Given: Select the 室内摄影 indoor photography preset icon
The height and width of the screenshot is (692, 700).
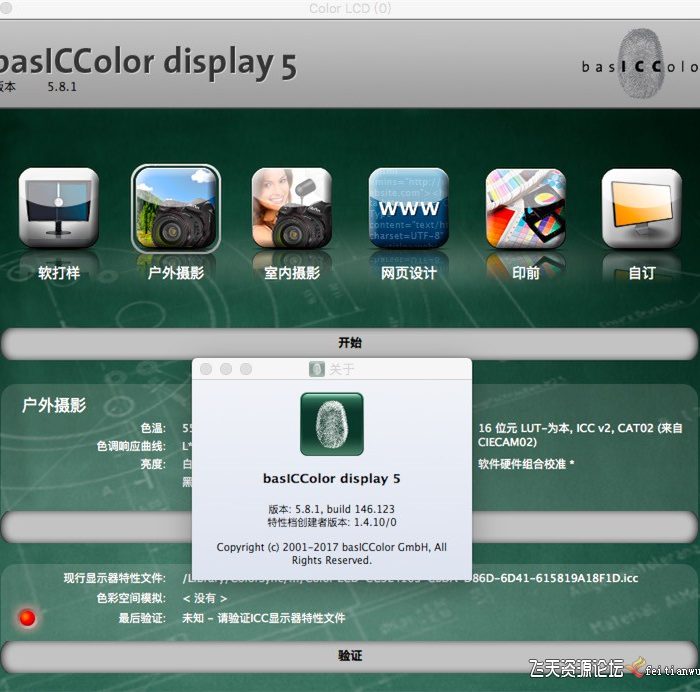Looking at the screenshot, I should (292, 208).
